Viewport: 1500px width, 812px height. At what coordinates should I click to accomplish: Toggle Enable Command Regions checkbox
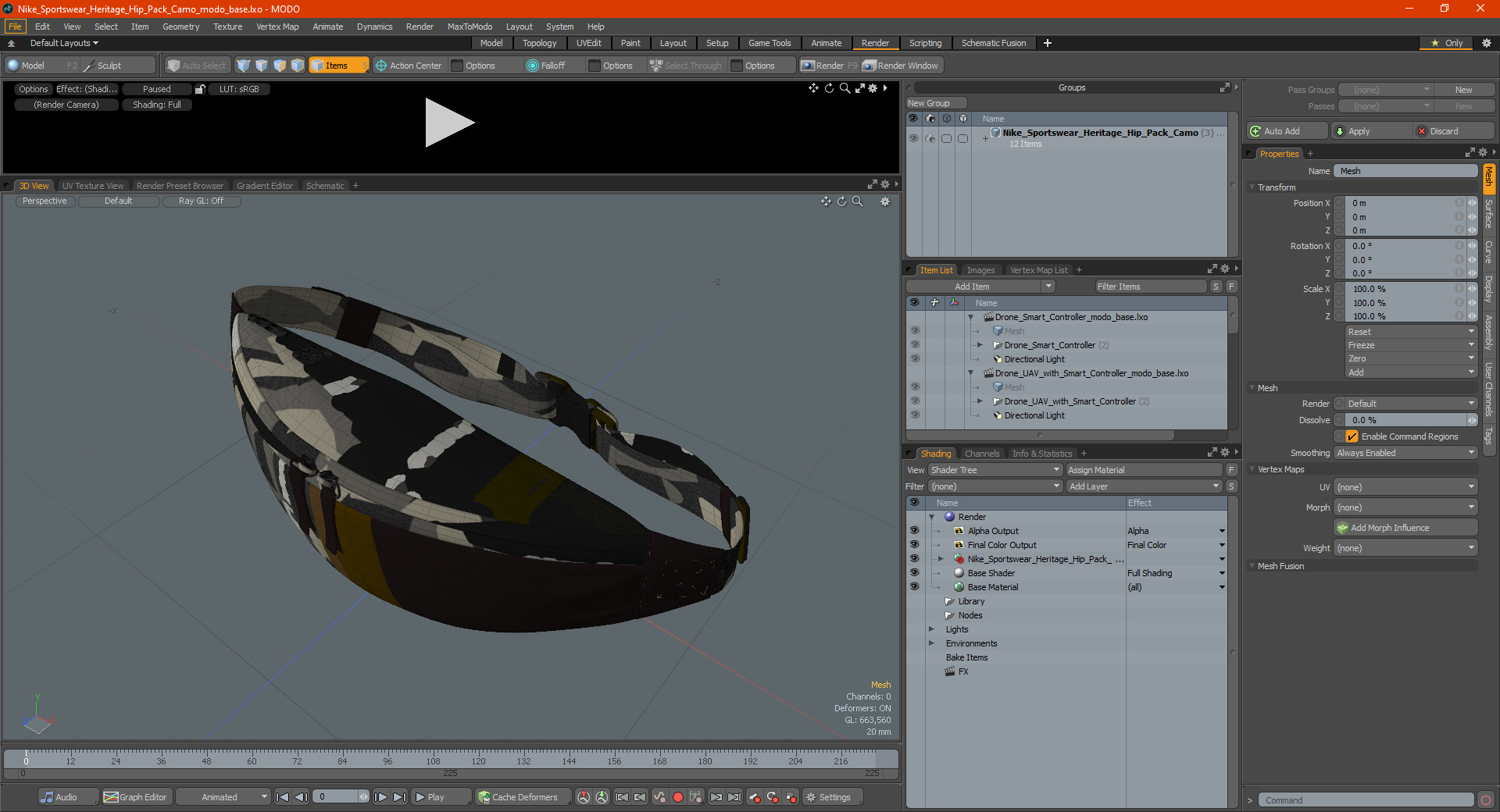(1352, 436)
